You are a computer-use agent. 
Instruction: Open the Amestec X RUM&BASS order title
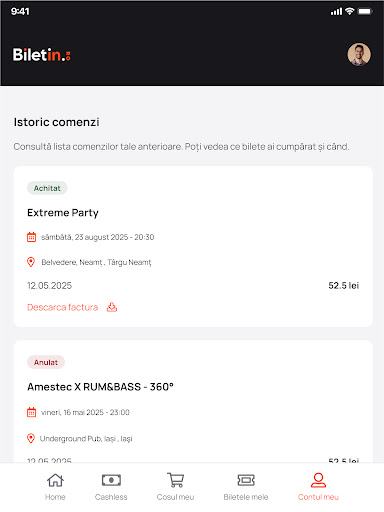(100, 387)
